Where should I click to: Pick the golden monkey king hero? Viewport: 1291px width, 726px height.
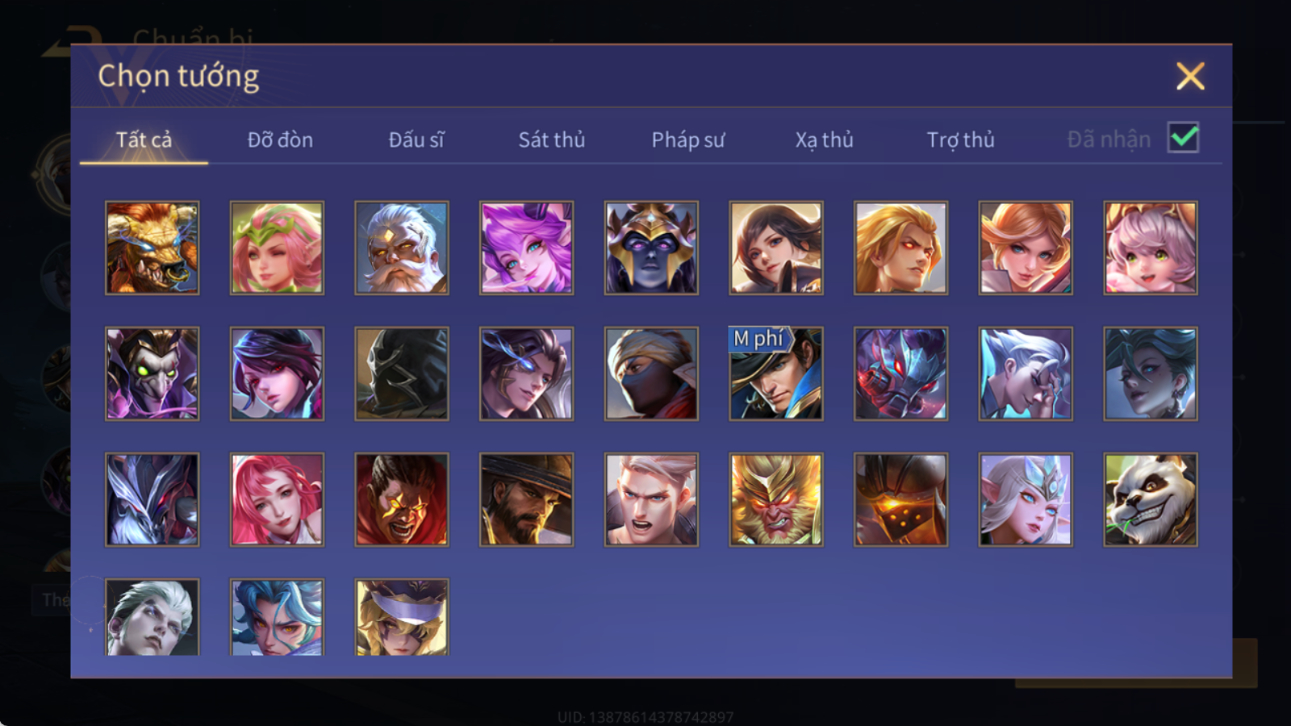click(776, 500)
